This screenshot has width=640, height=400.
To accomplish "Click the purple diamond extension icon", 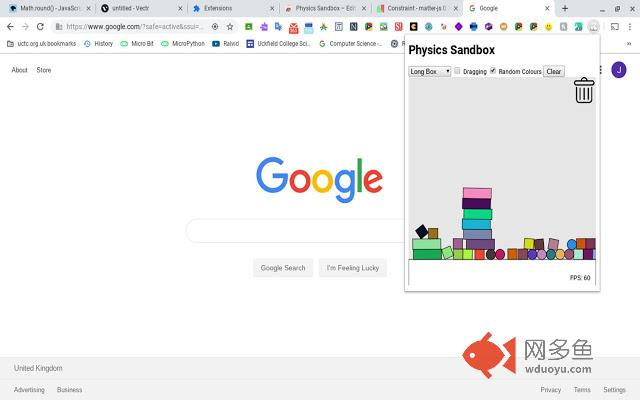I will [458, 27].
